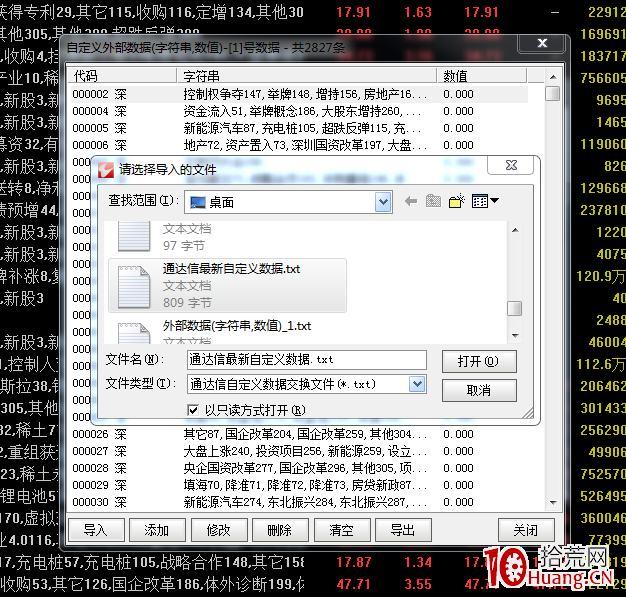Toggle 以只读方式打开 checkbox
The image size is (626, 597).
(193, 410)
